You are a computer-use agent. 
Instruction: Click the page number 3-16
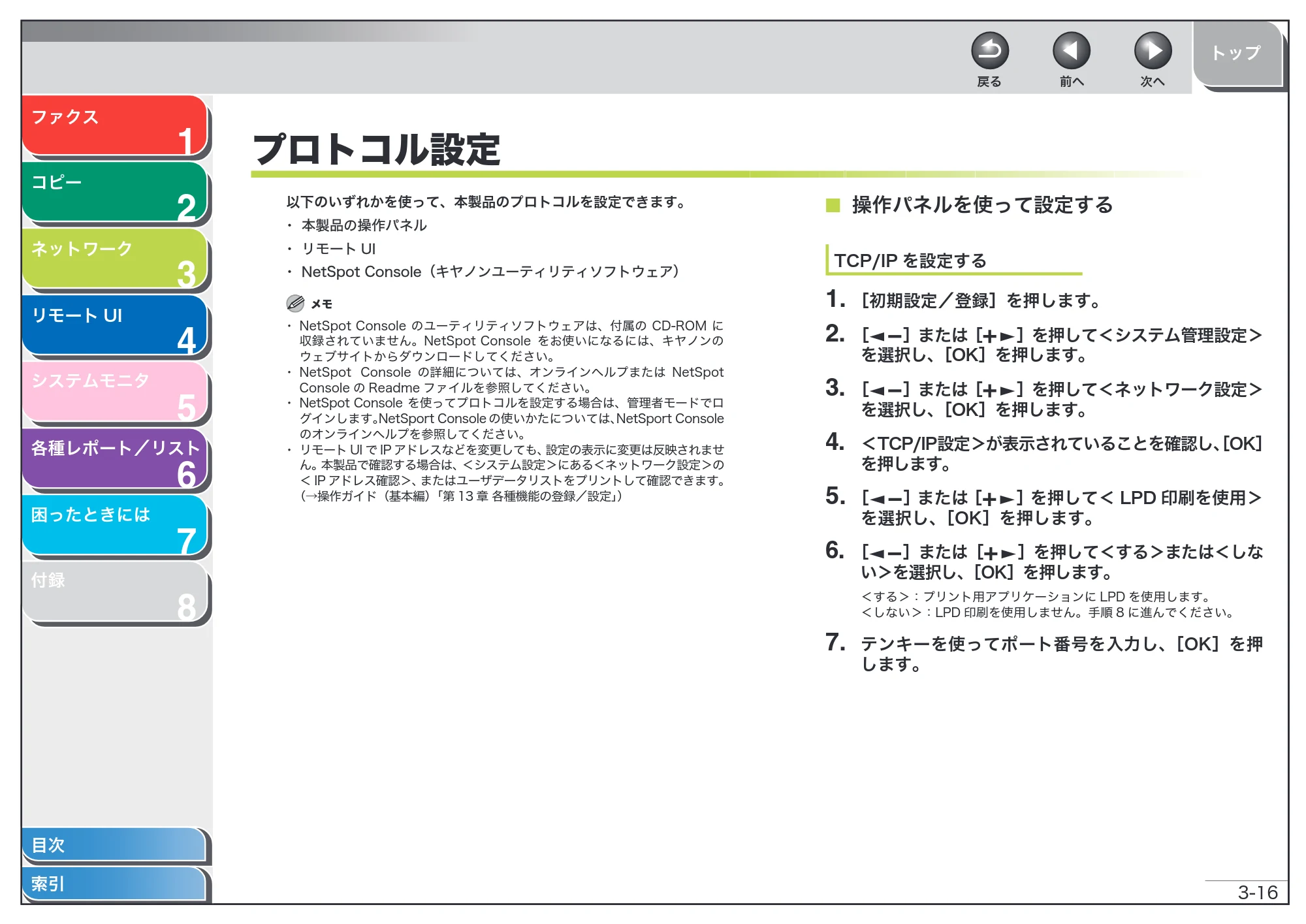point(1258,892)
